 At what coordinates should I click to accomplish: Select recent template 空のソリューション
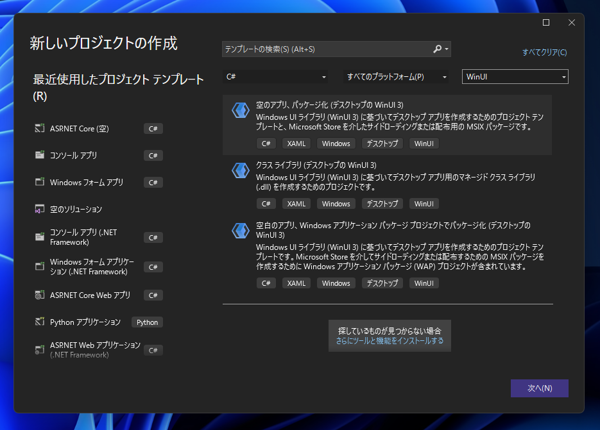coord(99,209)
